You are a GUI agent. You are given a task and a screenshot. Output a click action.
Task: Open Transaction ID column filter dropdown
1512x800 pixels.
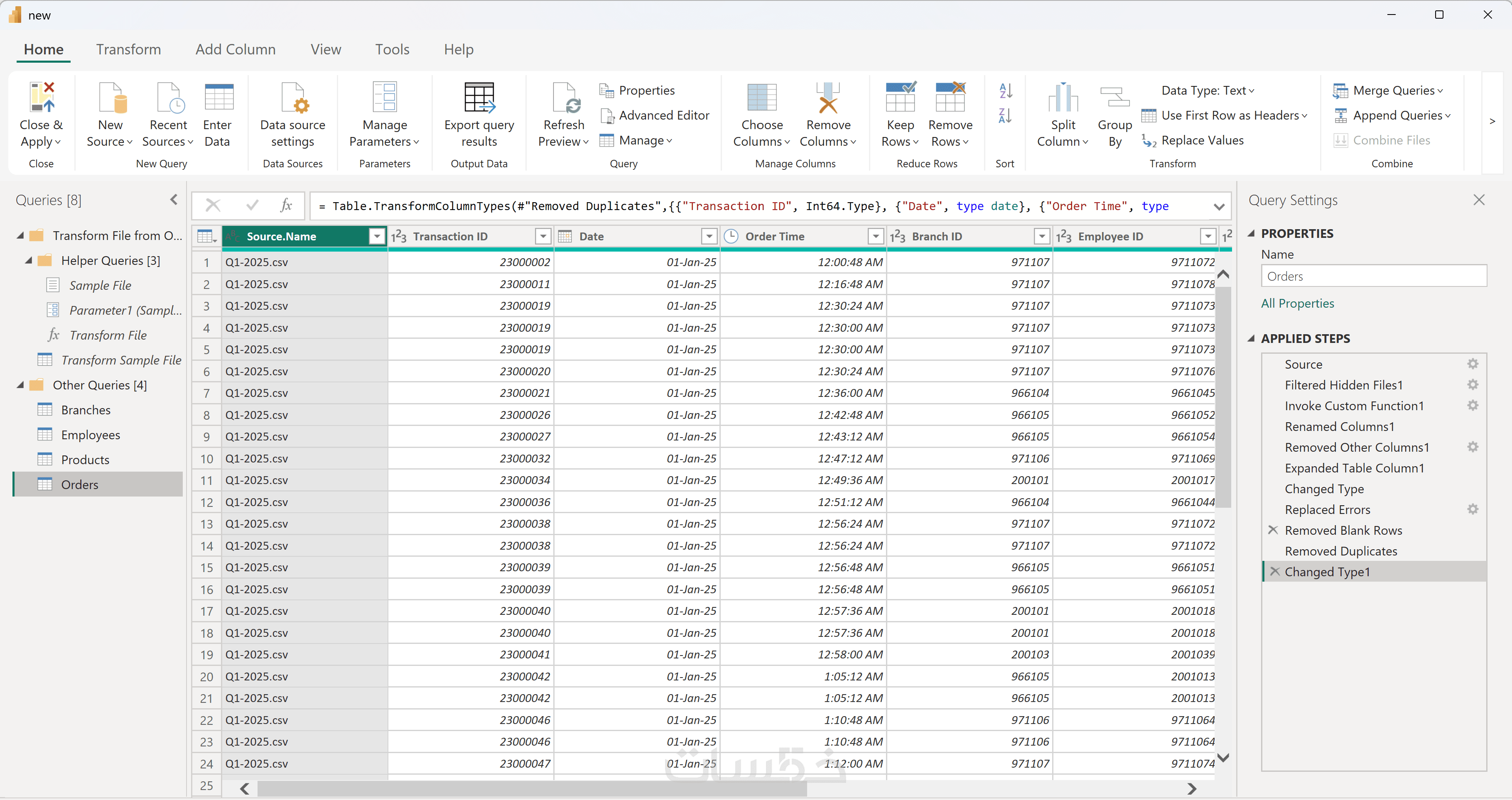pos(543,236)
